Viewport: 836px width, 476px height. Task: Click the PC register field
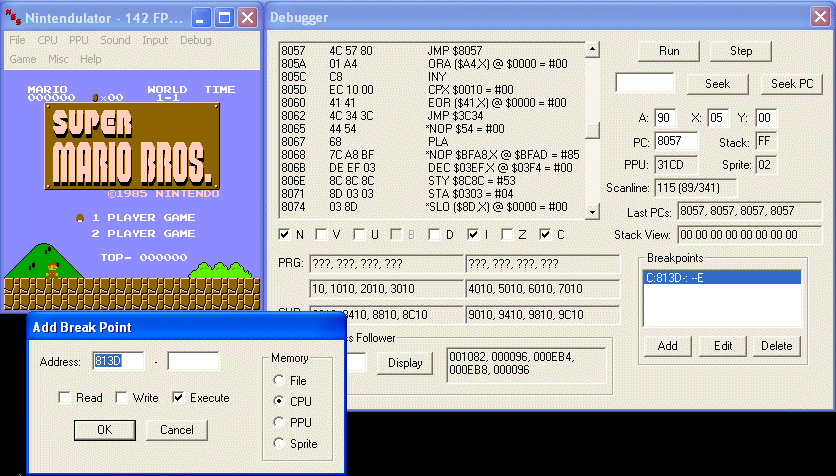(676, 141)
